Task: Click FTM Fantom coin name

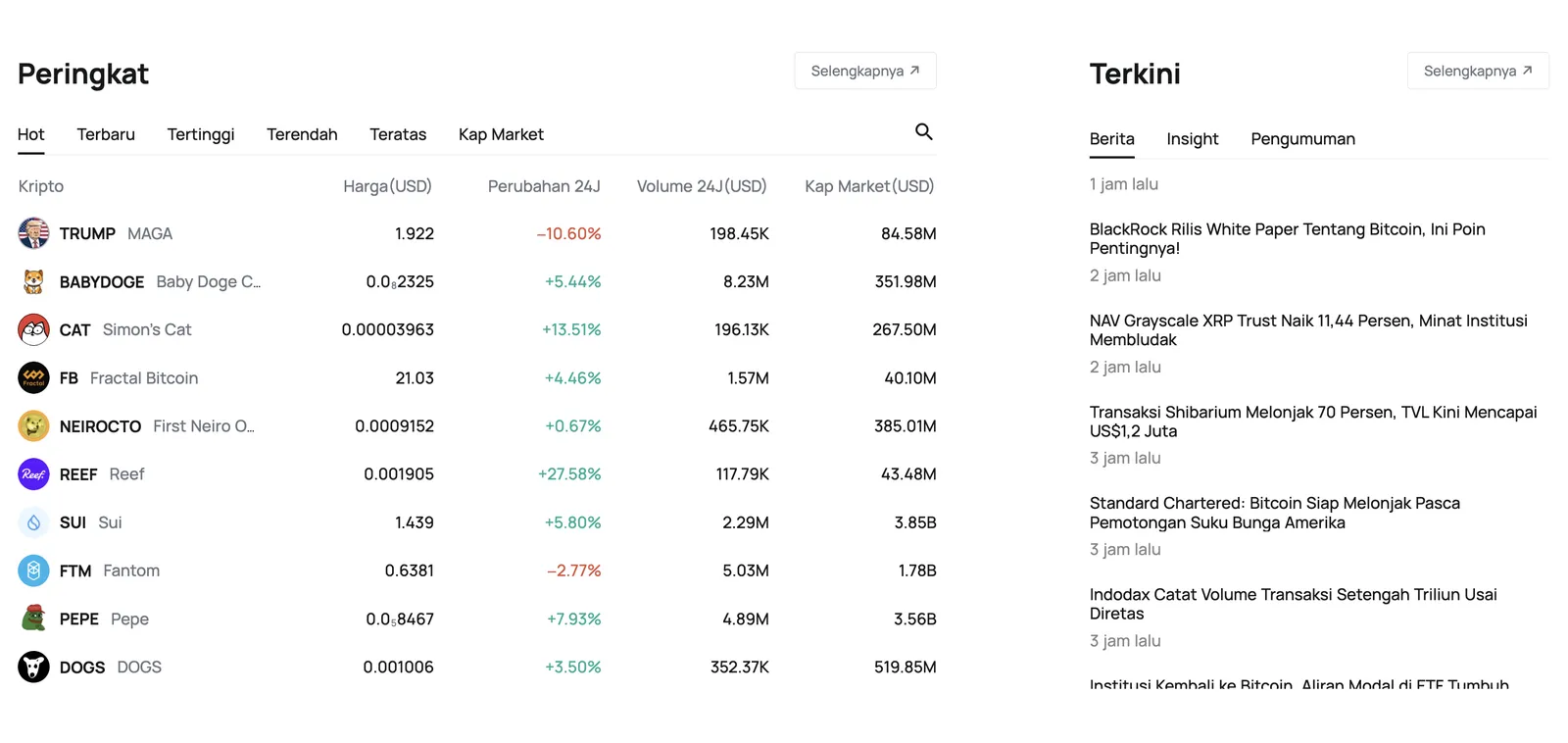Action: tap(110, 570)
